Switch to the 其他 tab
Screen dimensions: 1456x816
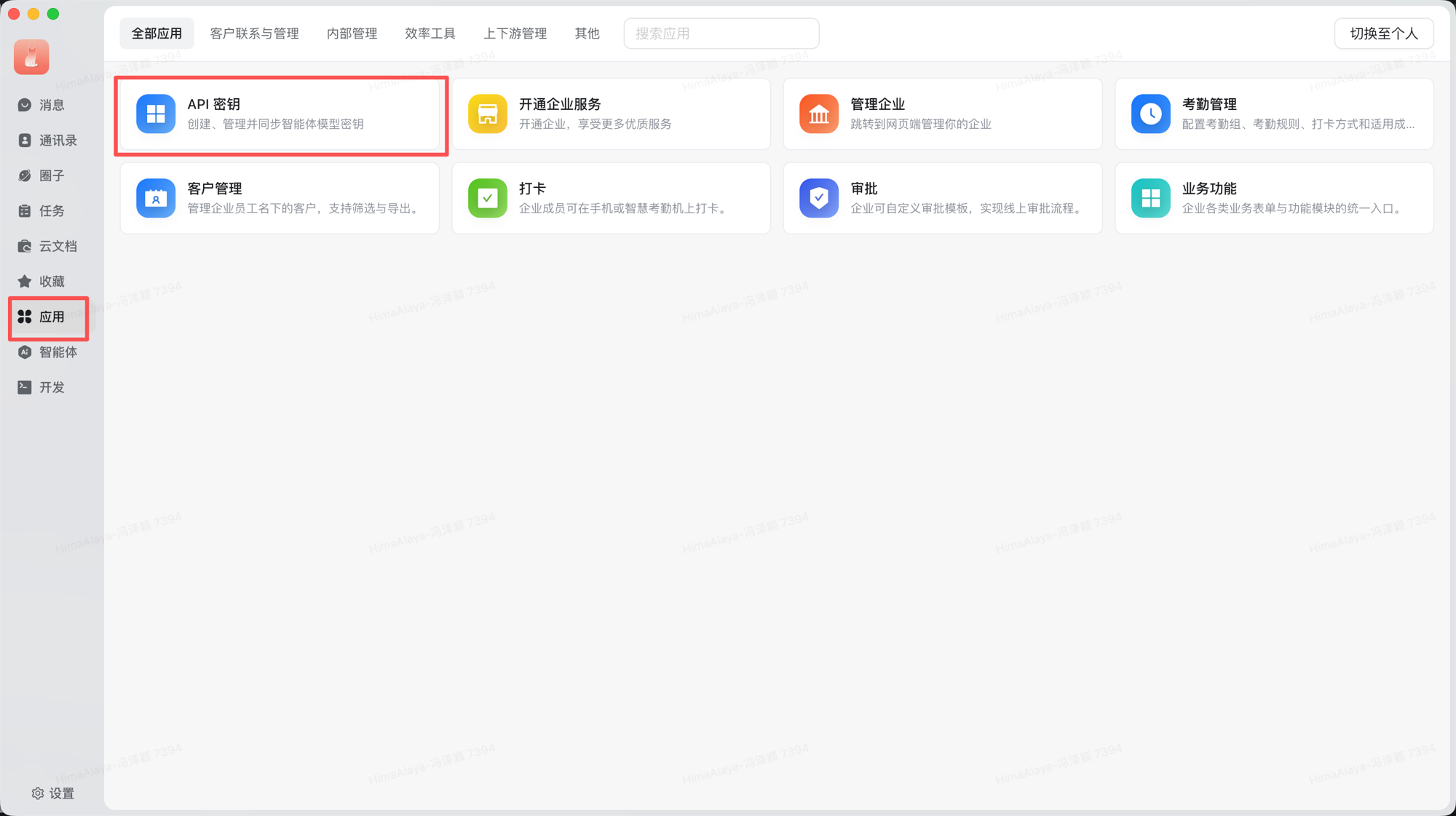click(x=587, y=33)
